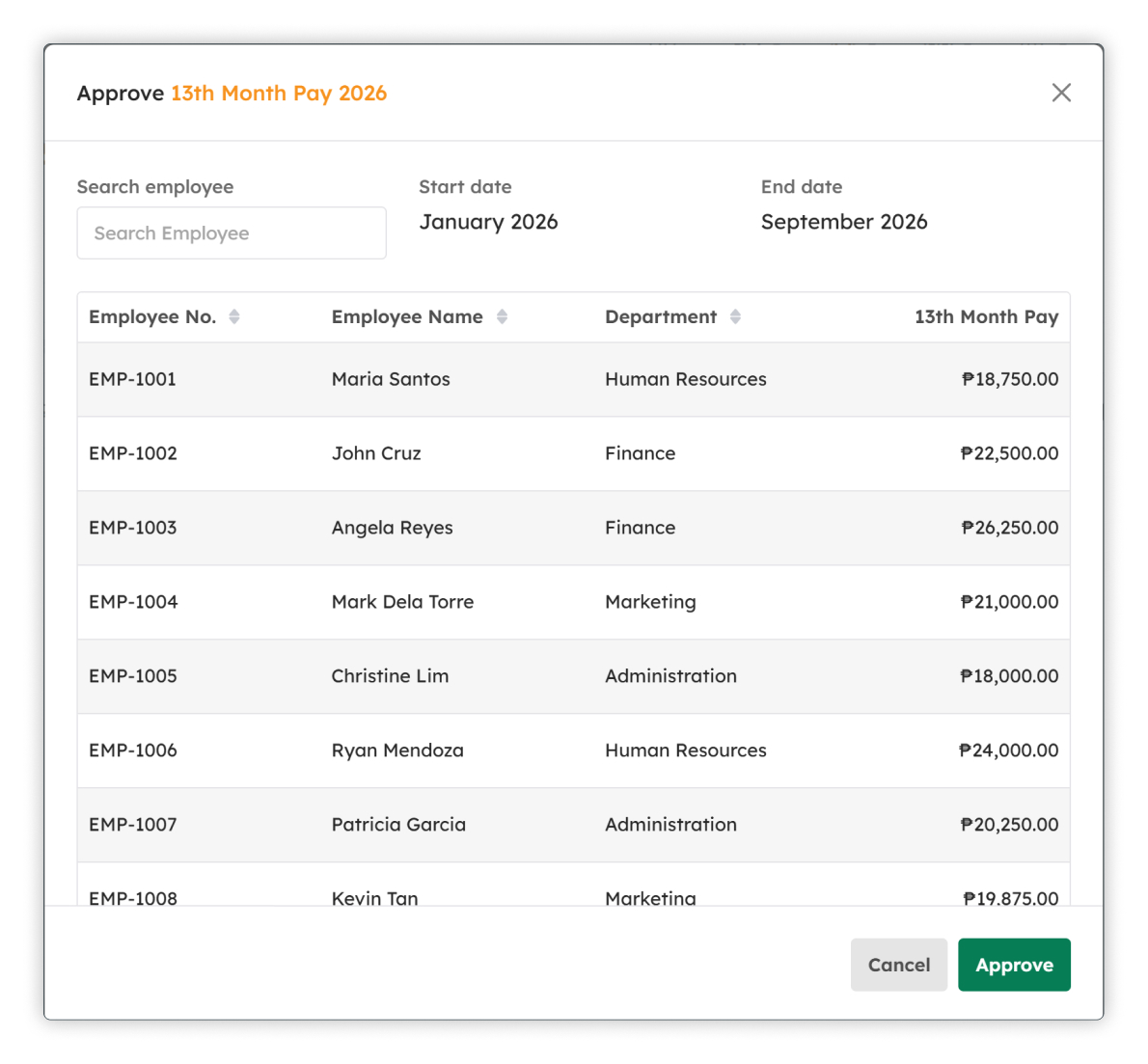Click the ₱26,250.00 pay amount
The height and width of the screenshot is (1064, 1148).
(x=1010, y=528)
